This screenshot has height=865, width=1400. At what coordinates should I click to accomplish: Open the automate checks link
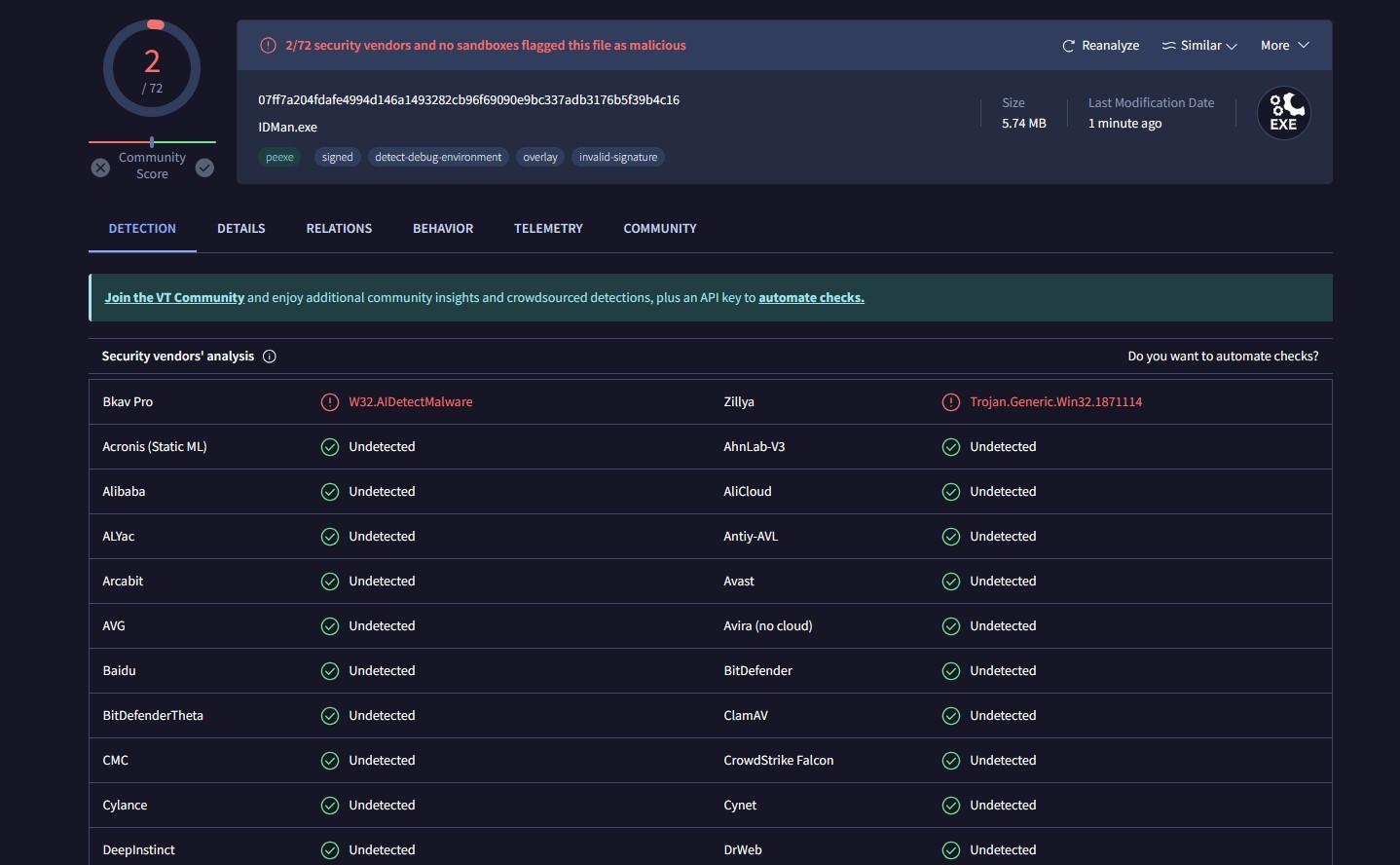(x=811, y=298)
